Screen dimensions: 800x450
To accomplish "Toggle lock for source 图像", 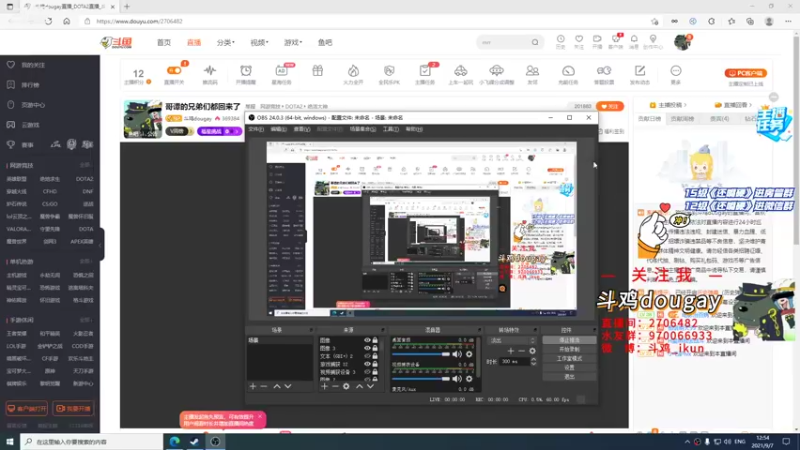I will (x=375, y=340).
